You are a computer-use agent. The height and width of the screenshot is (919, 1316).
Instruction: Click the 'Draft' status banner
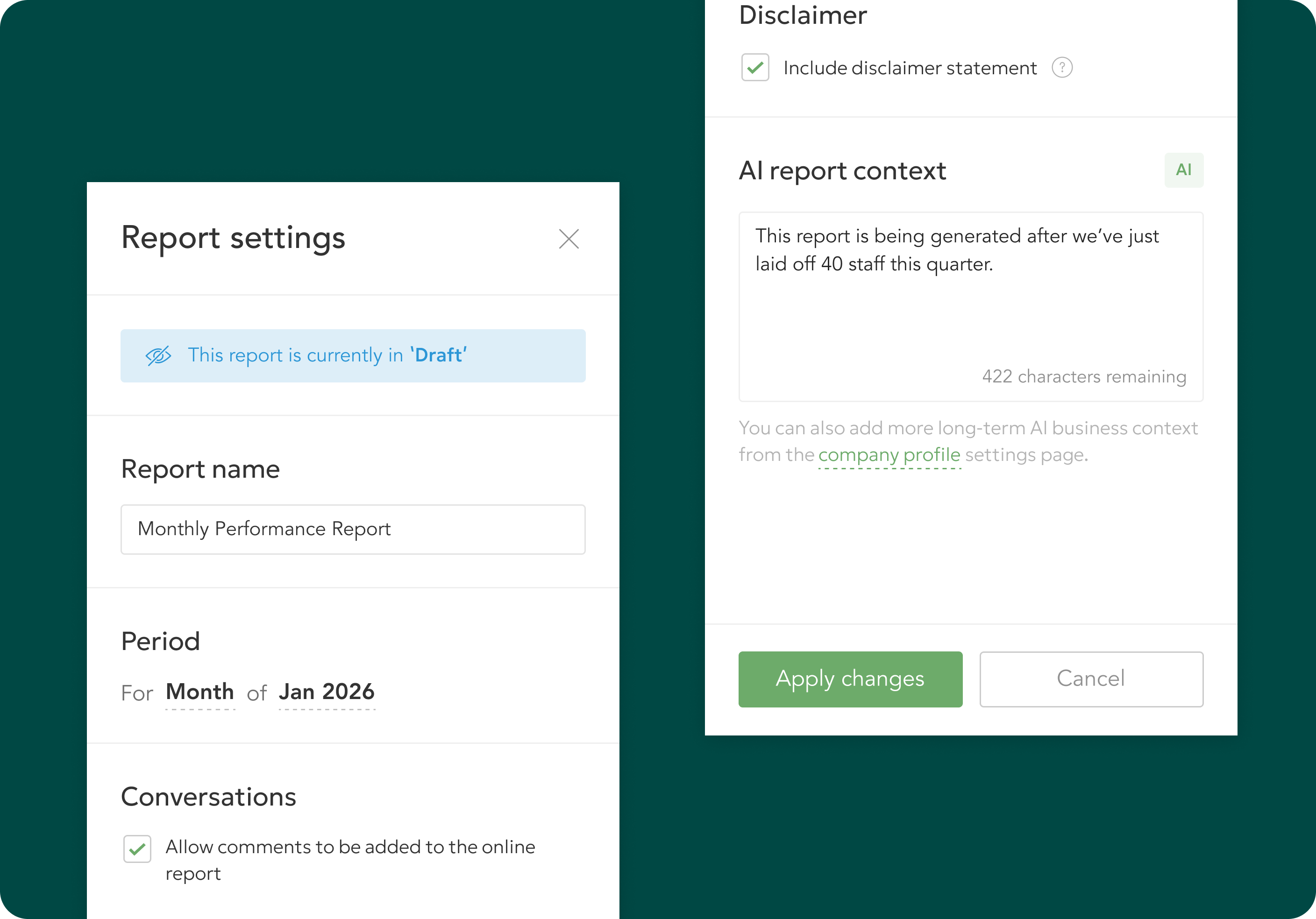[x=353, y=356]
